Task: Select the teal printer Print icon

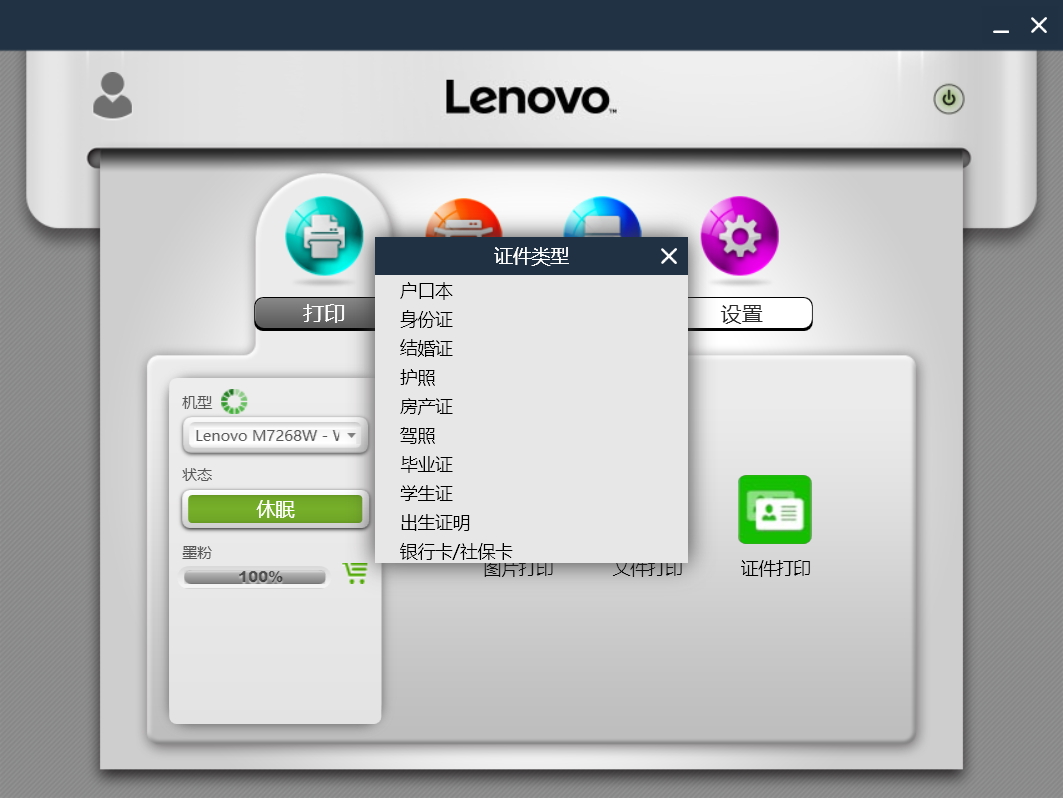Action: point(324,236)
